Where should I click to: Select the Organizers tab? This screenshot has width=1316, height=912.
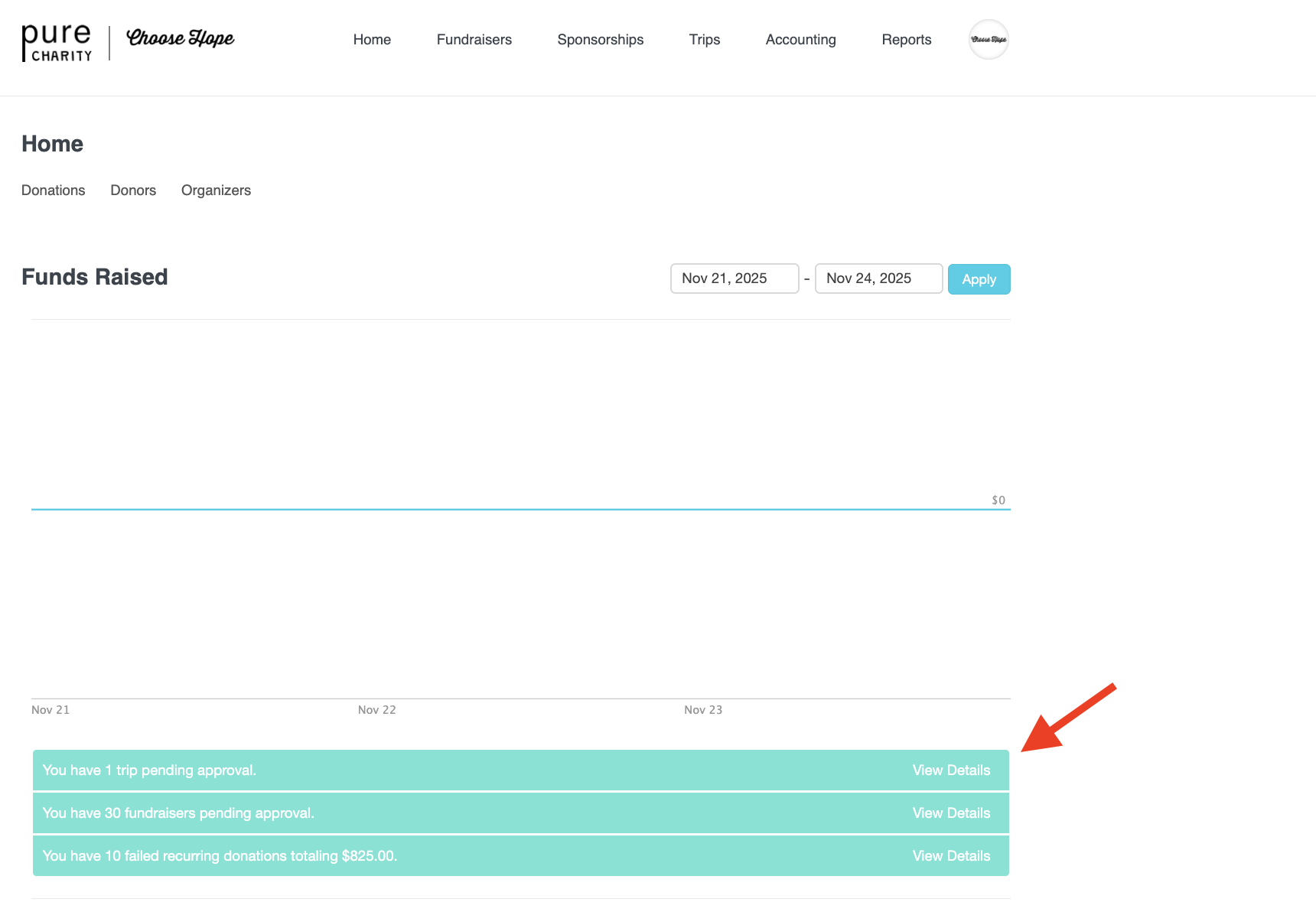coord(216,191)
